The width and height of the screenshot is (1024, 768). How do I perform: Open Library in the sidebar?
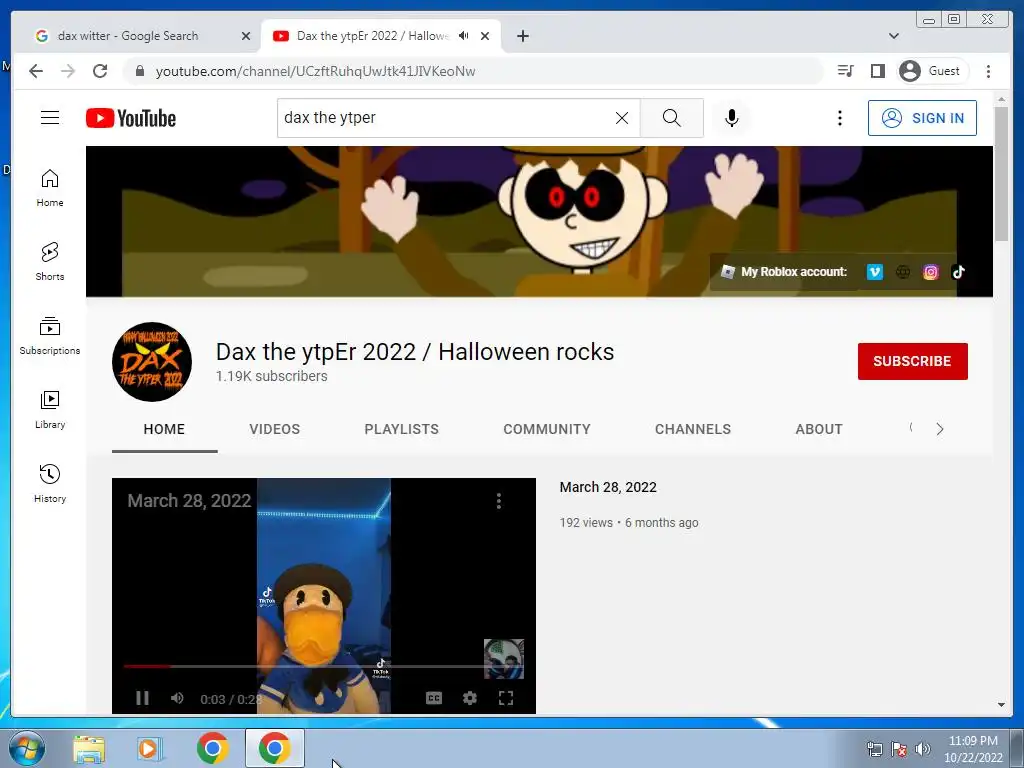tap(50, 409)
